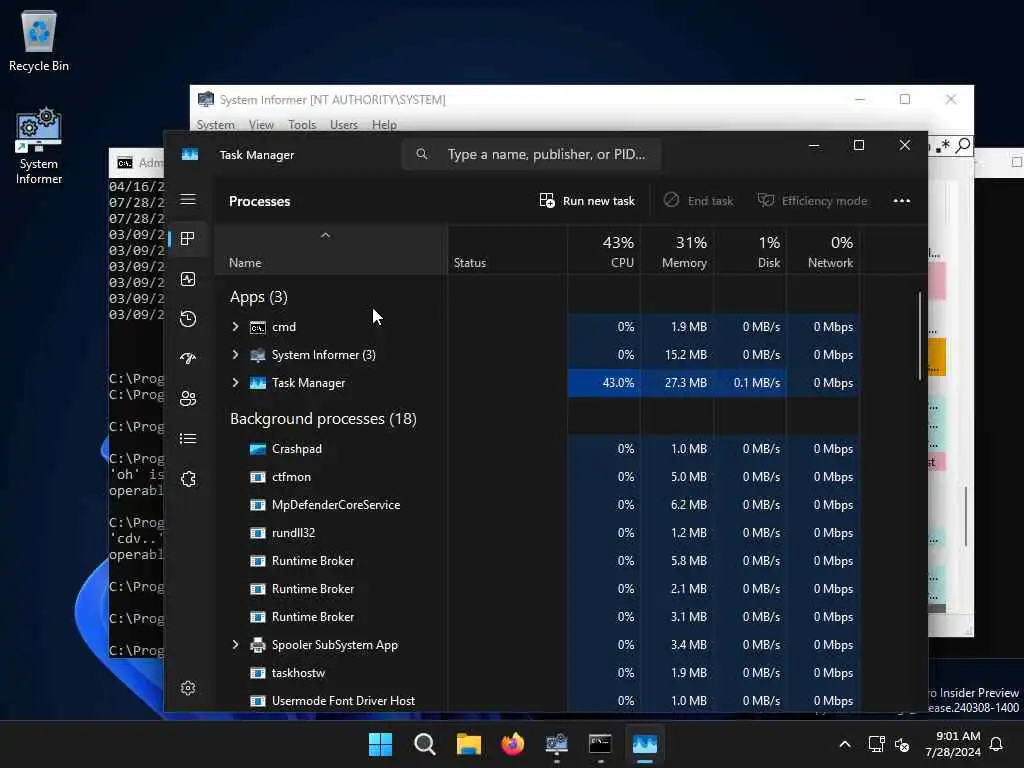The width and height of the screenshot is (1024, 768).
Task: Show hidden system tray icons chevron
Action: [x=844, y=744]
